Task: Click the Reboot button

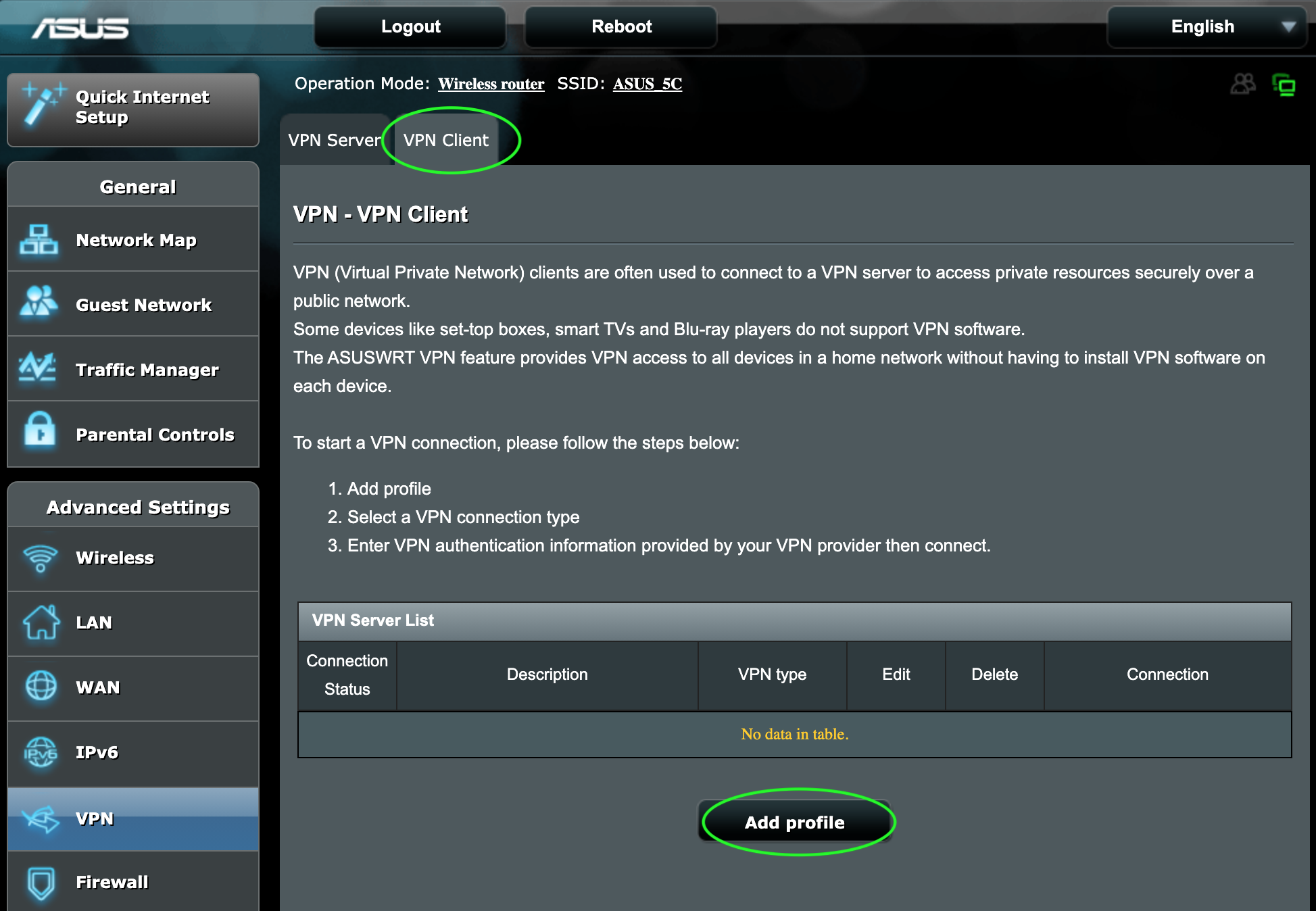Action: click(x=622, y=27)
